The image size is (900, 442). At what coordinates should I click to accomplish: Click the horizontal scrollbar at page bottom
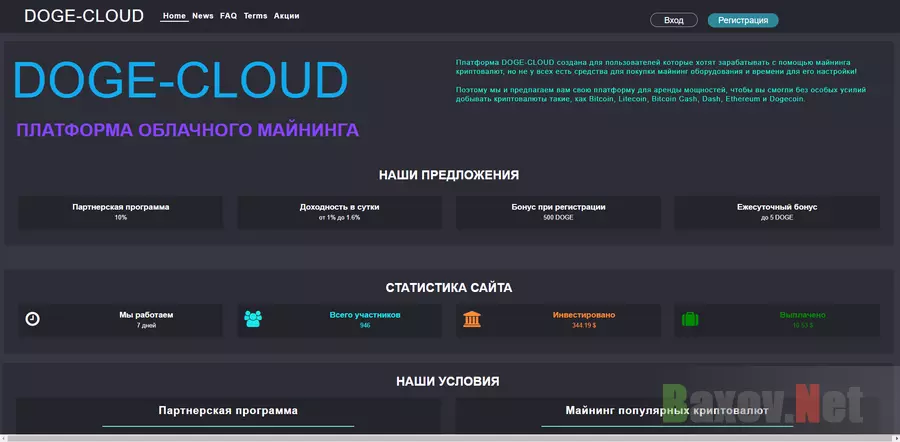[450, 439]
